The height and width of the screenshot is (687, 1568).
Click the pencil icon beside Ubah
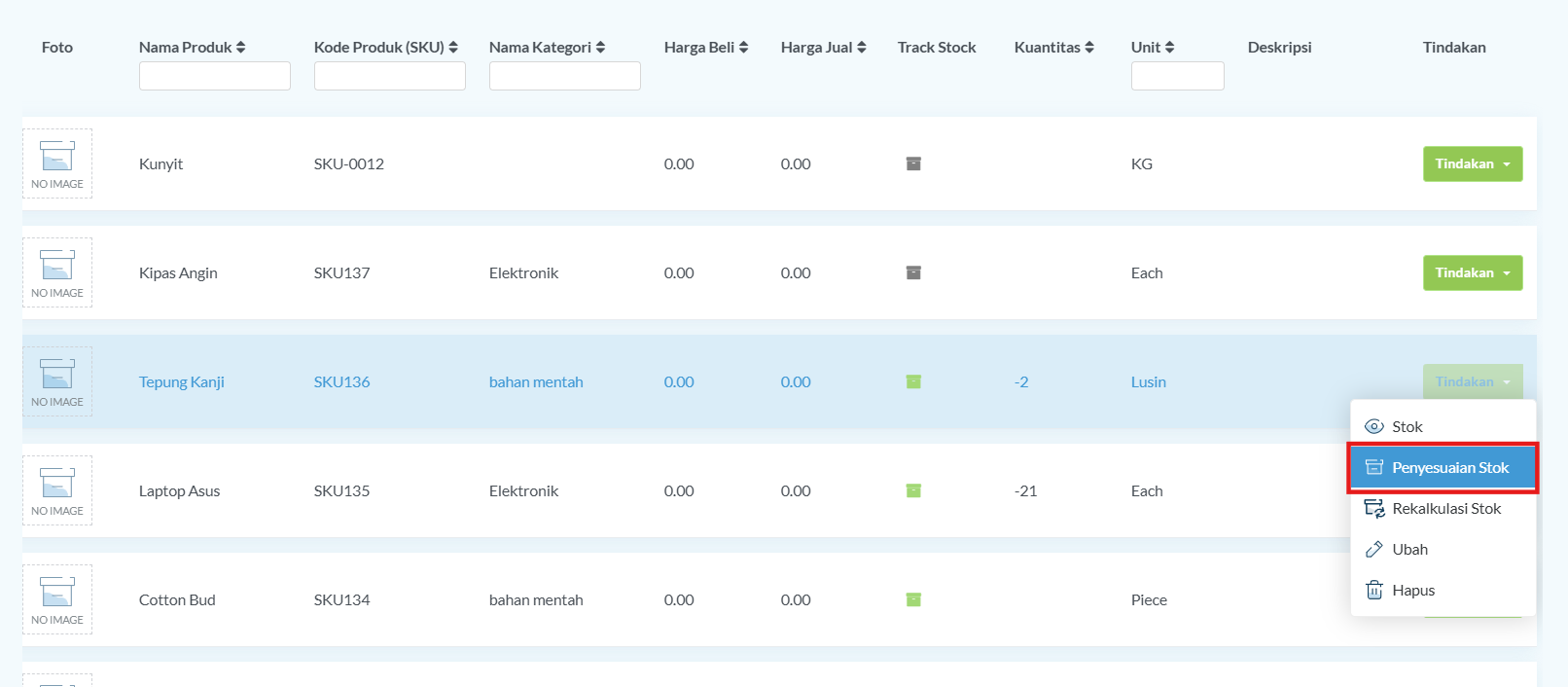pos(1373,549)
